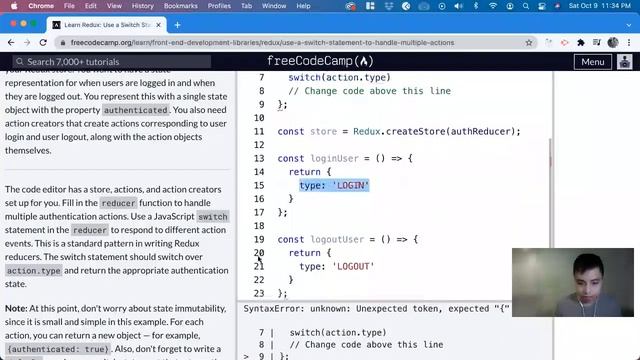
Task: Focus the Search 7,000+ tutorials field
Action: tap(111, 62)
